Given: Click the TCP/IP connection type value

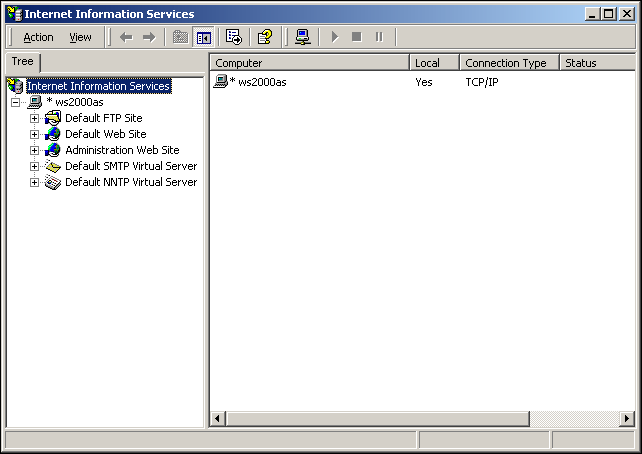Looking at the screenshot, I should coord(482,82).
